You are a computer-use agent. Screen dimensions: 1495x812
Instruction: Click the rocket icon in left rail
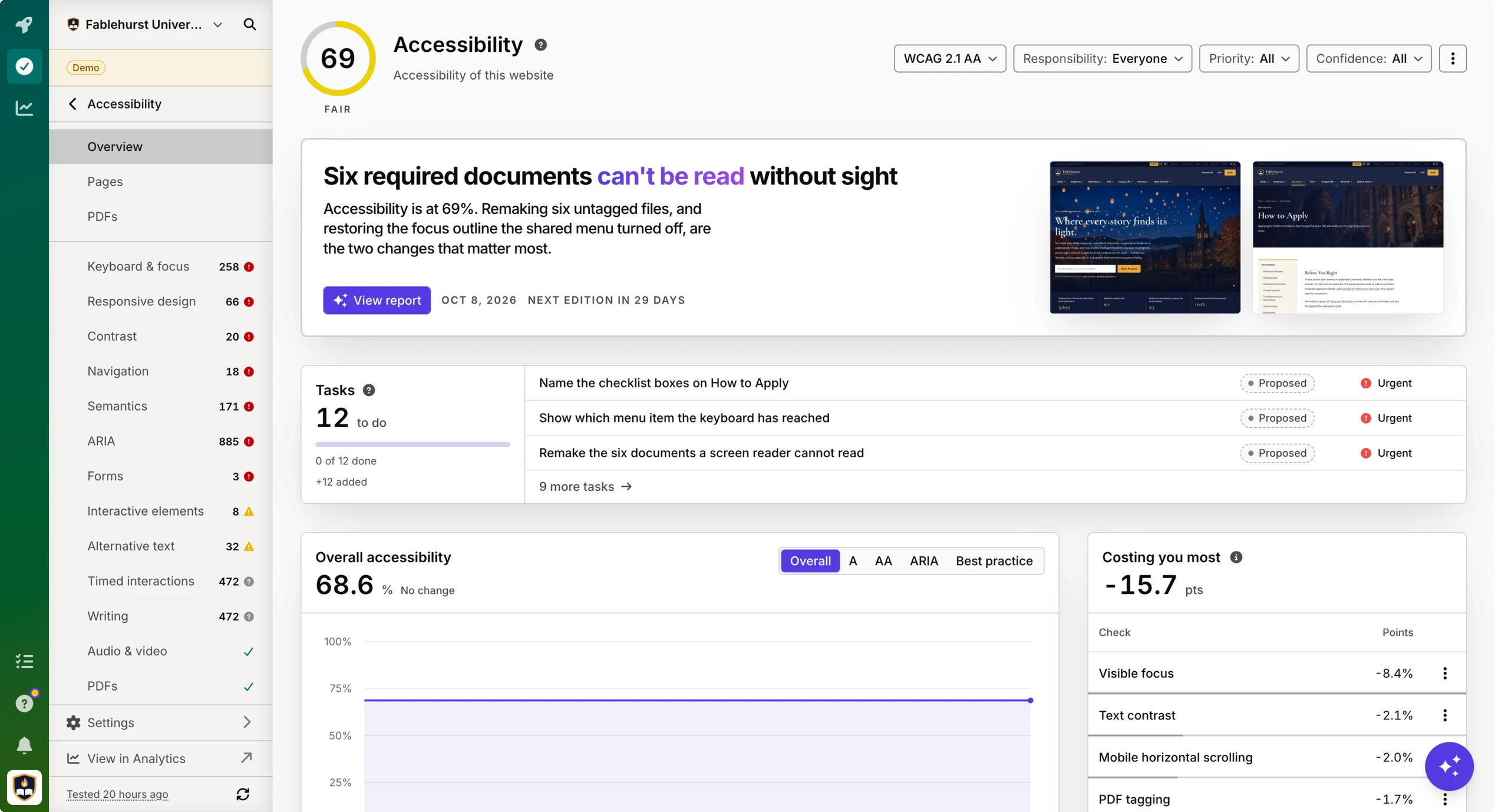coord(24,24)
